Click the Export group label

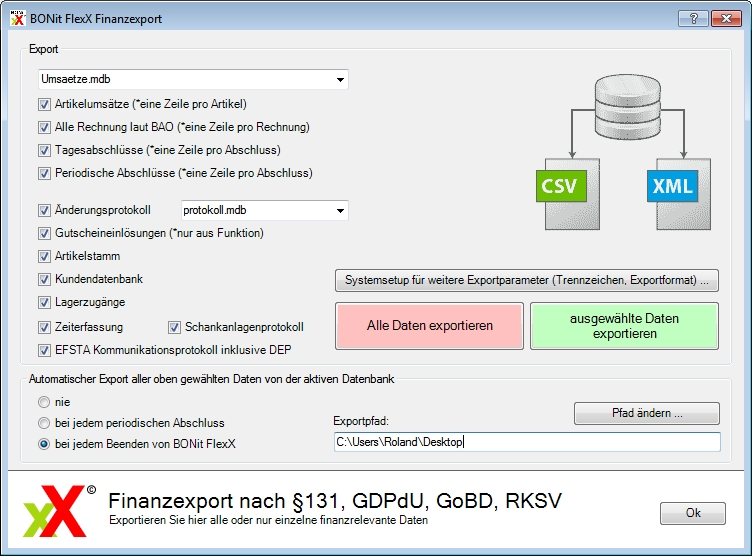tap(43, 49)
